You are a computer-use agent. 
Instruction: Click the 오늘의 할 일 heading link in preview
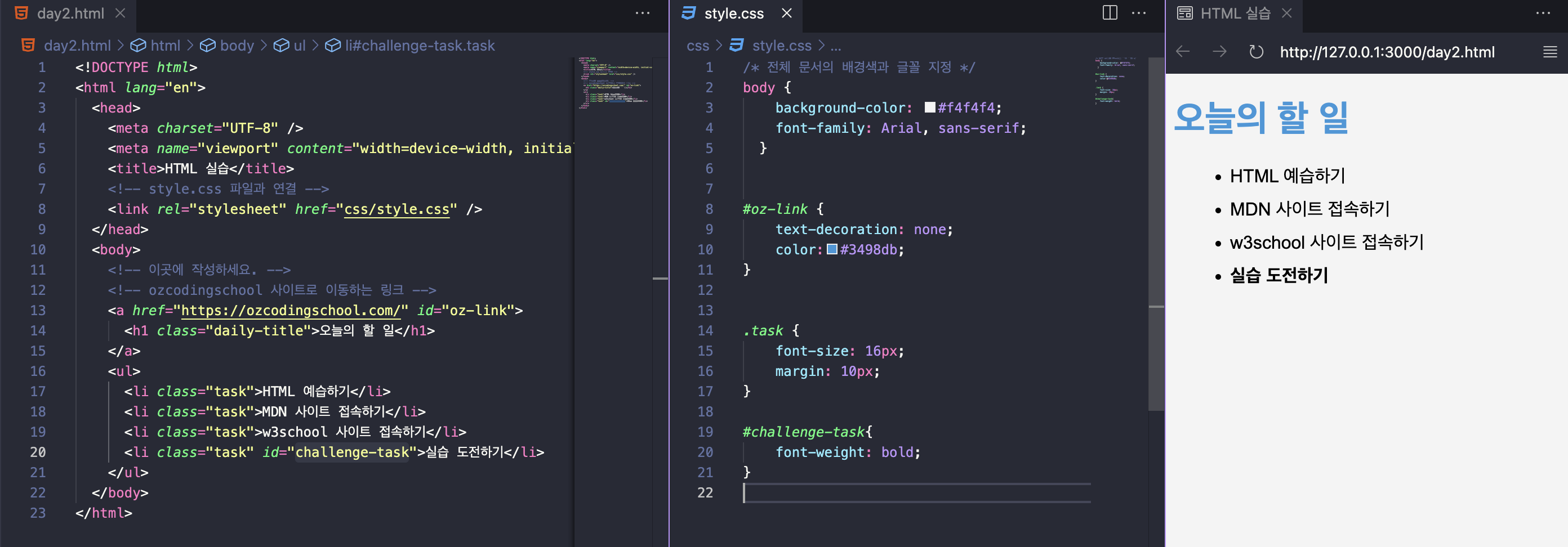(1260, 118)
